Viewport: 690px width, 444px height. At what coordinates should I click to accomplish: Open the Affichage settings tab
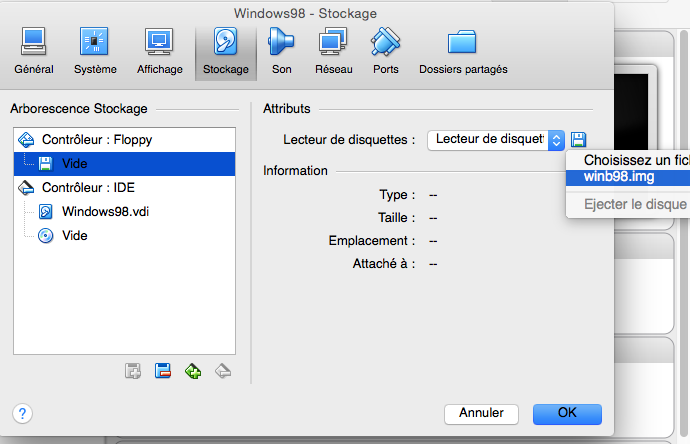tap(159, 51)
